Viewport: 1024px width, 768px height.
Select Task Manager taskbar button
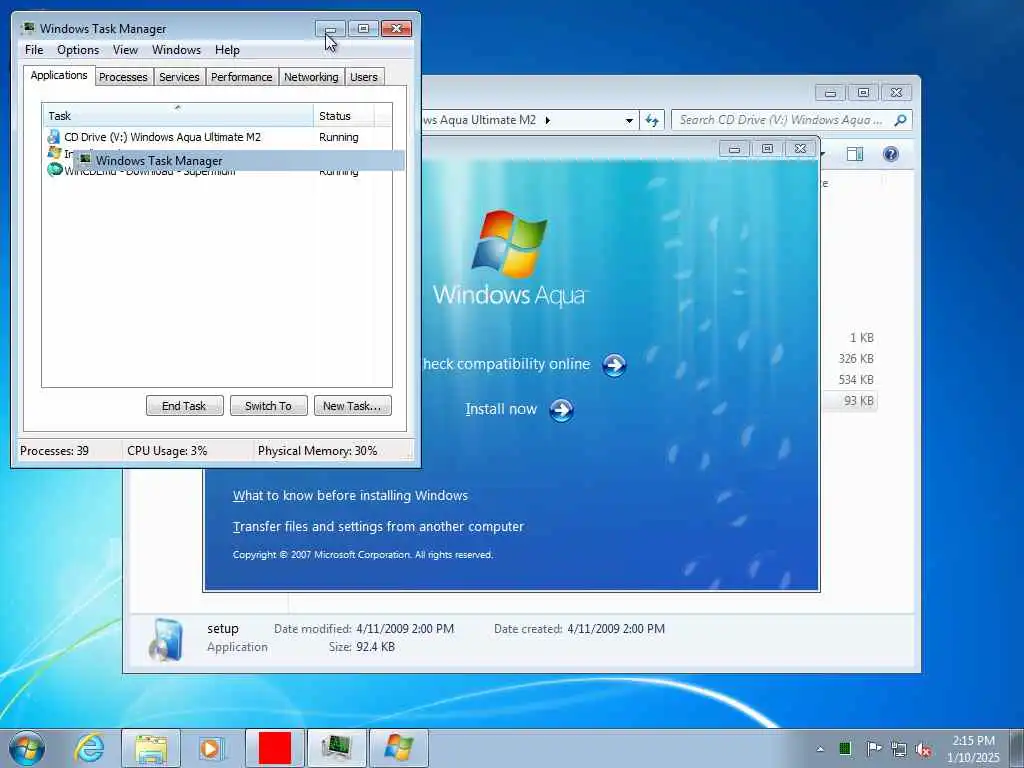click(x=337, y=748)
